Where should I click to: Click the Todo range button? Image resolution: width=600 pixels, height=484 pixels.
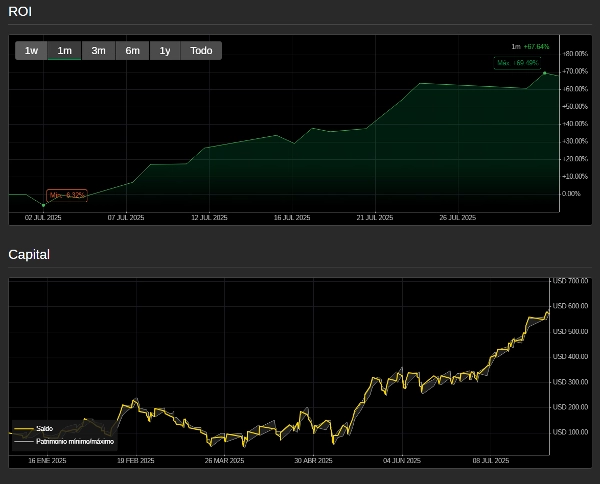coord(201,51)
